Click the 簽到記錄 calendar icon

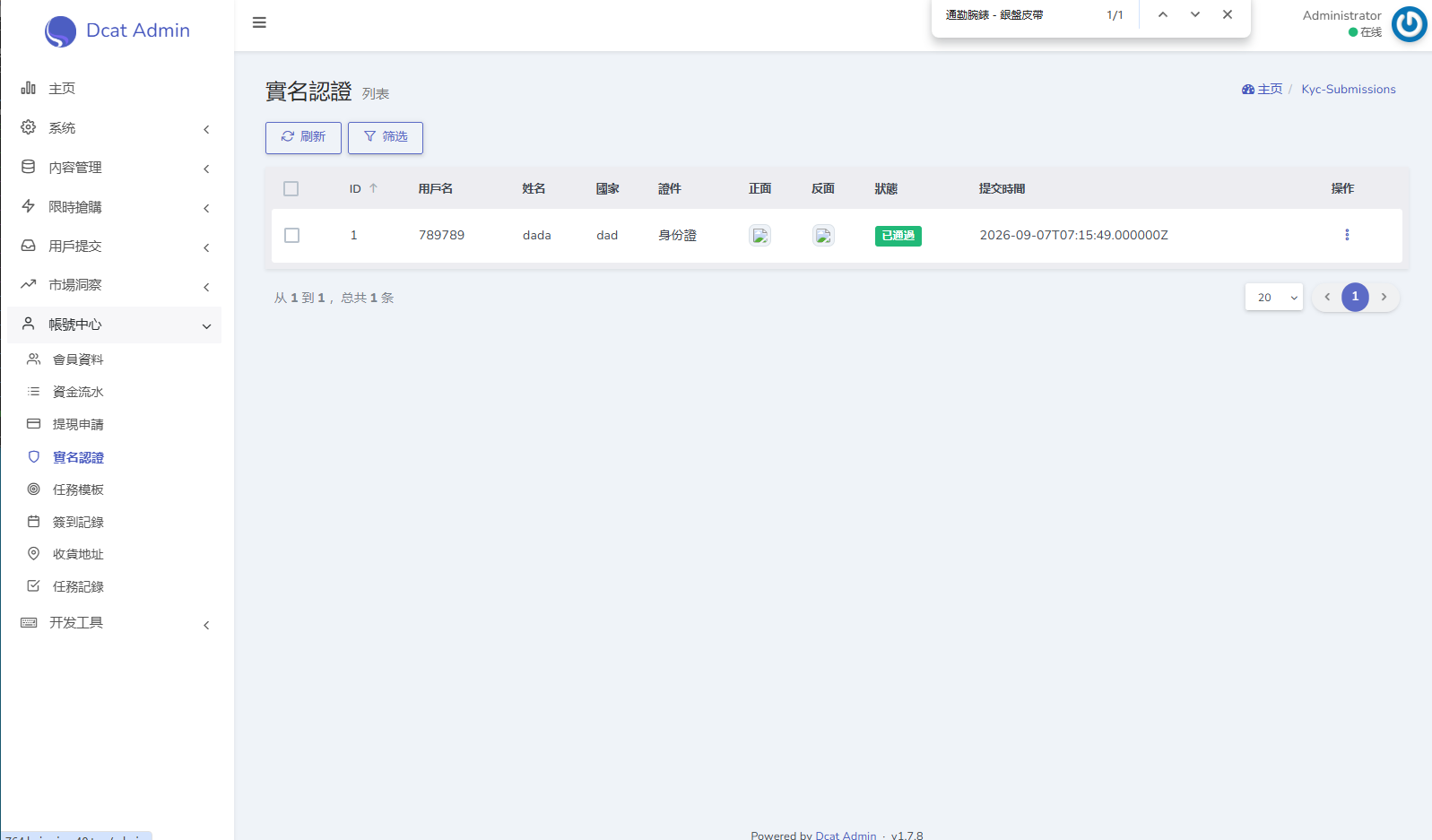(x=33, y=522)
